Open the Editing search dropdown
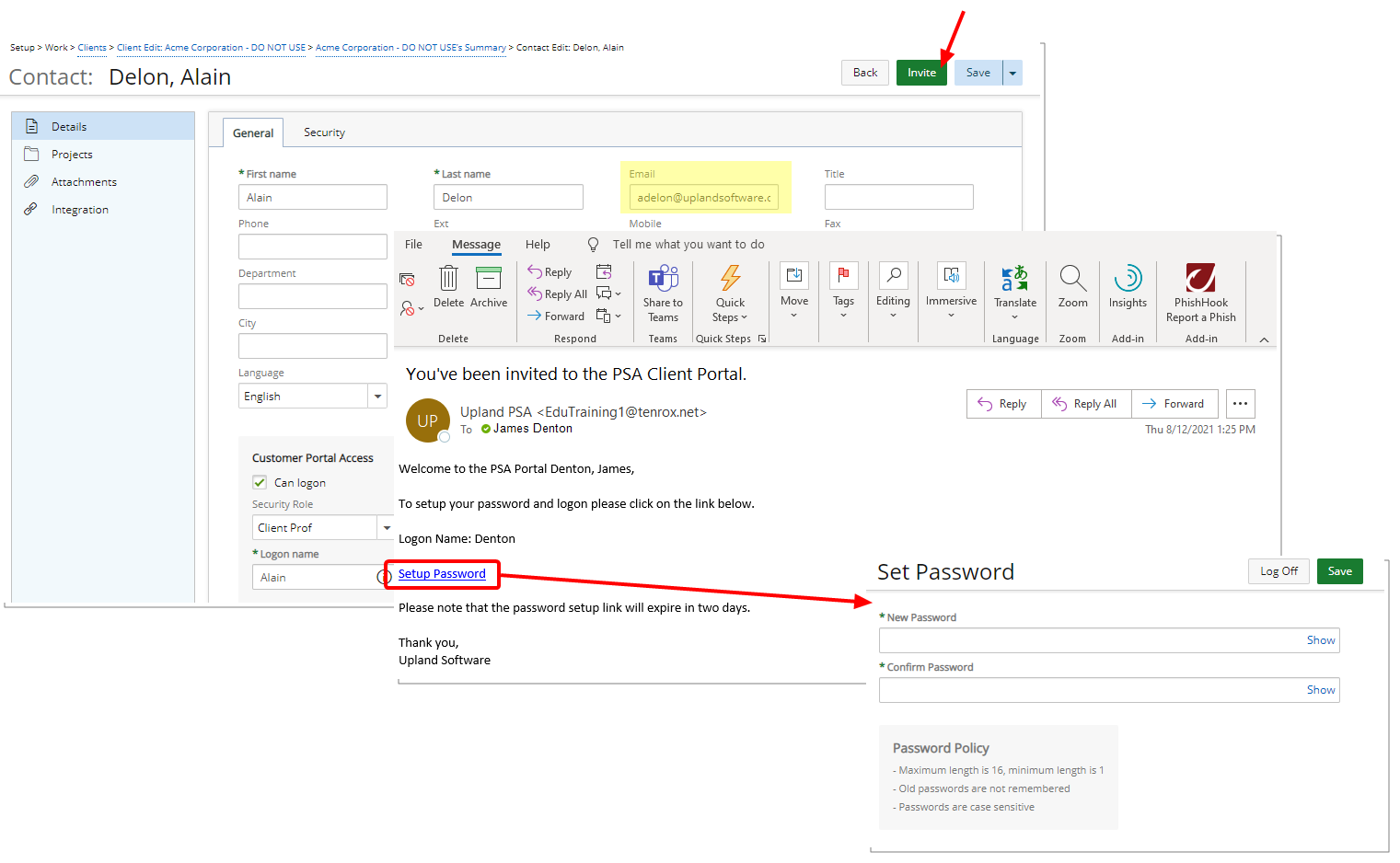The image size is (1400, 863). pos(893,291)
